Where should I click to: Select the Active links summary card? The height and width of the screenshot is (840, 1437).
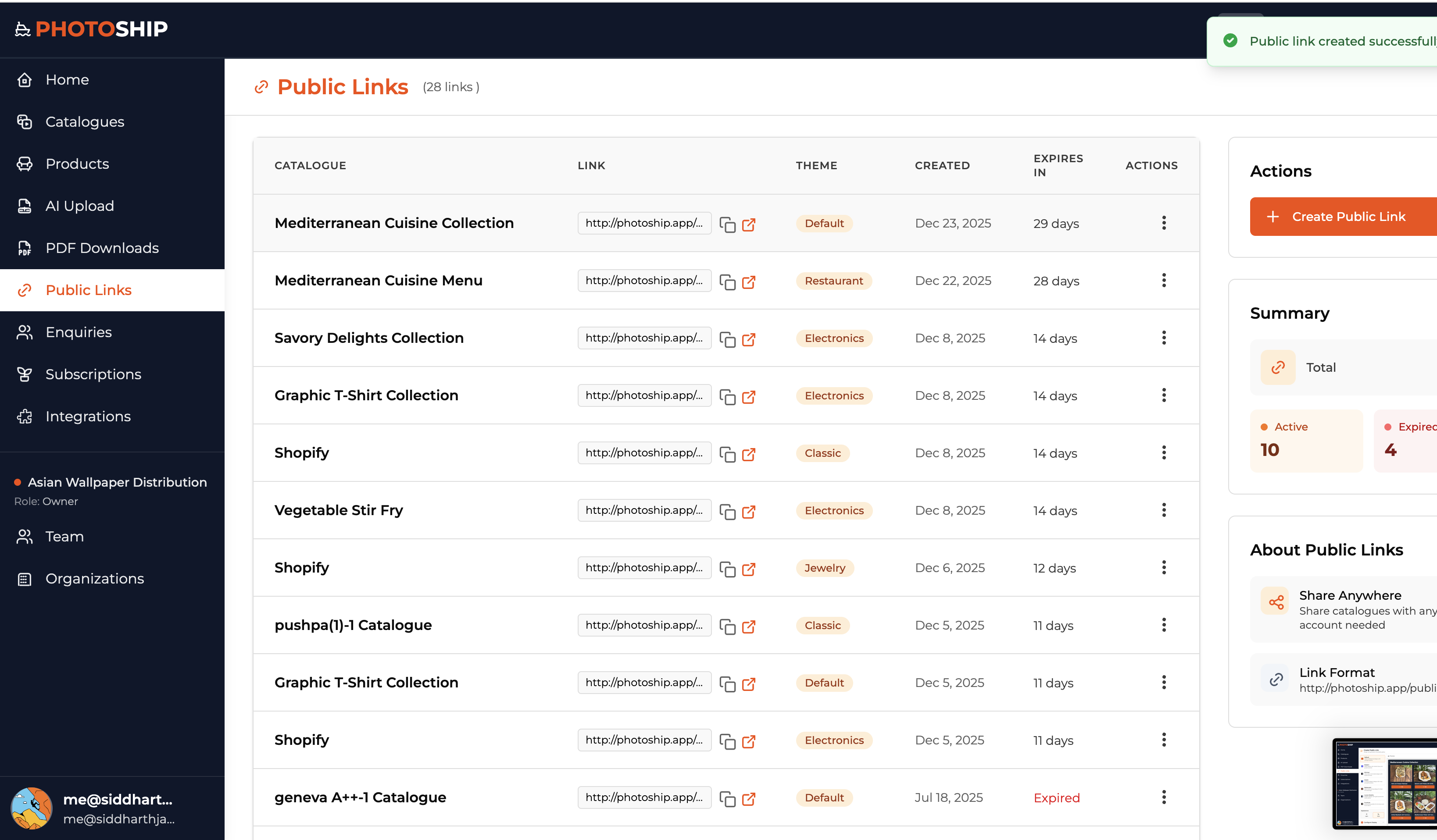[1306, 441]
